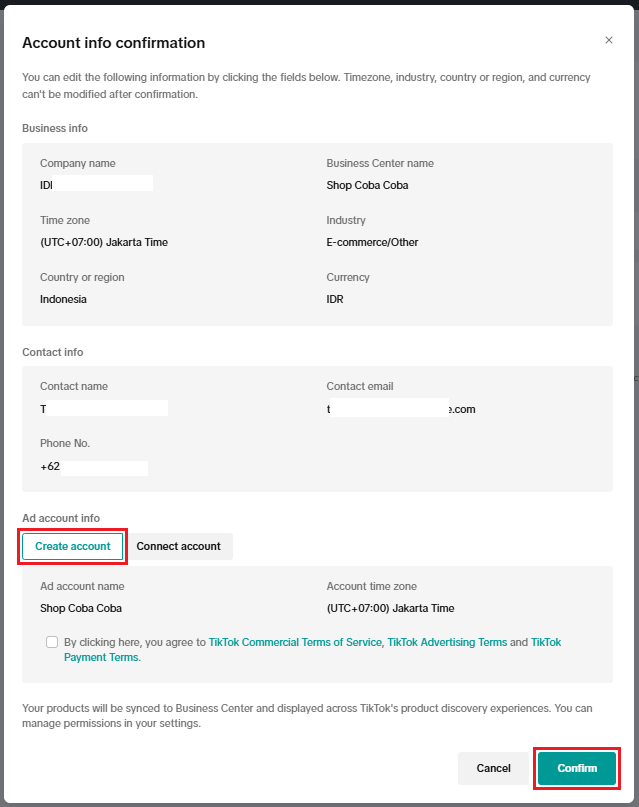
Task: Close the Account info confirmation dialog
Action: 609,41
